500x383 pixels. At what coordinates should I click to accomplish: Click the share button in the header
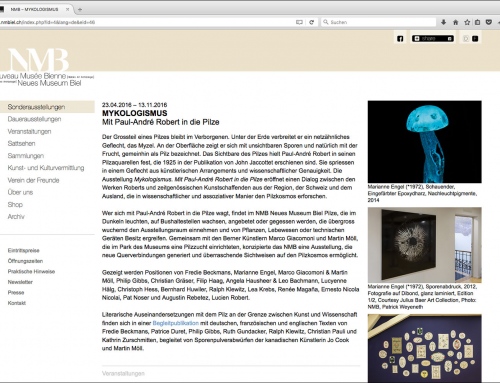pos(433,39)
